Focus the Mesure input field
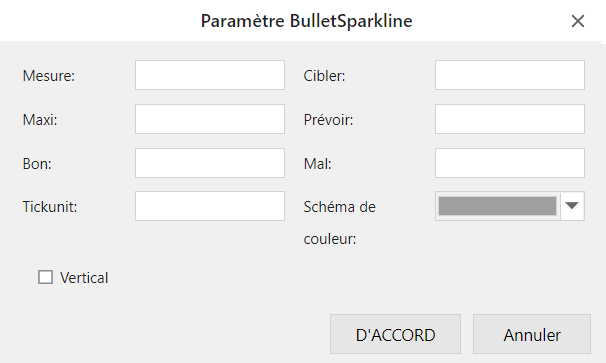606x363 pixels. [x=210, y=75]
